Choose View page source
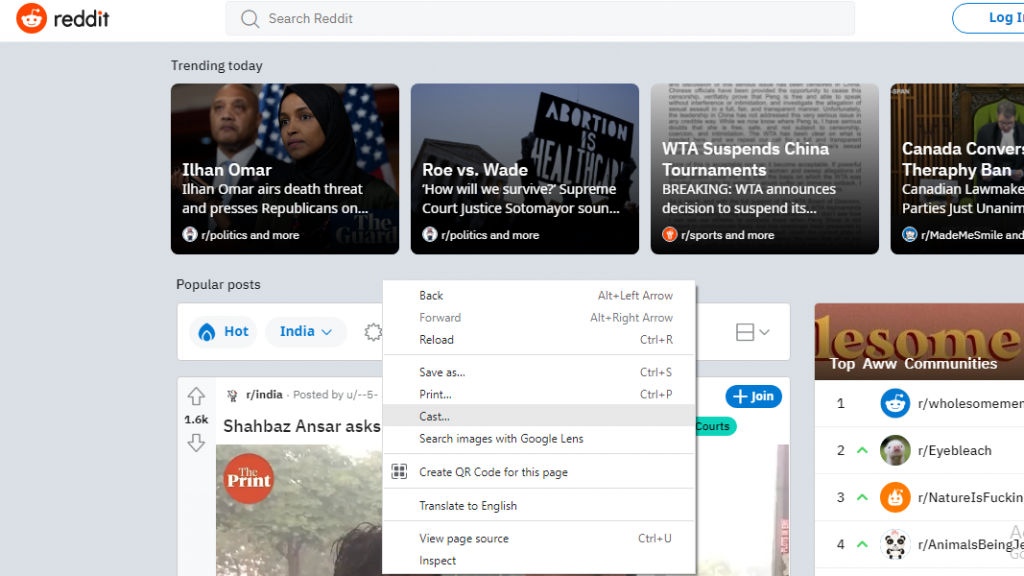The image size is (1024, 576). coord(539,538)
